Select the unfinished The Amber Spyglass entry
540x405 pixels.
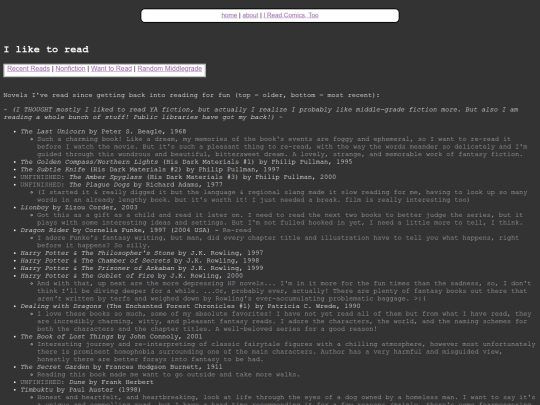[178, 177]
